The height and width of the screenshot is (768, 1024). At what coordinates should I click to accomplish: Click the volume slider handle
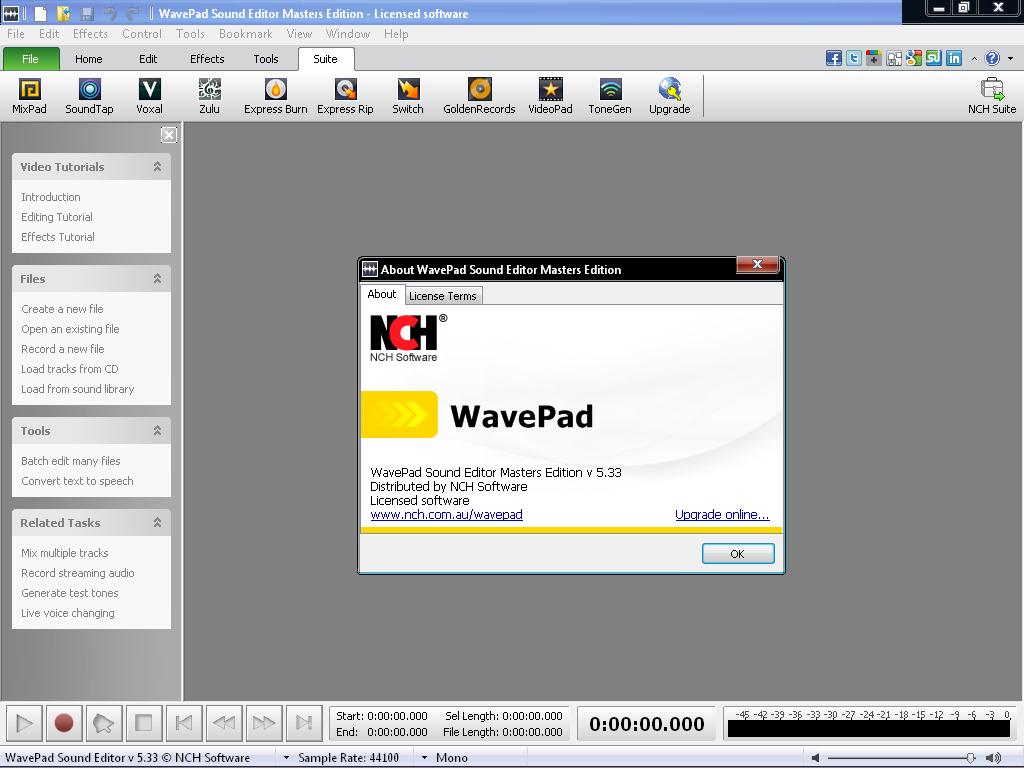click(x=970, y=758)
